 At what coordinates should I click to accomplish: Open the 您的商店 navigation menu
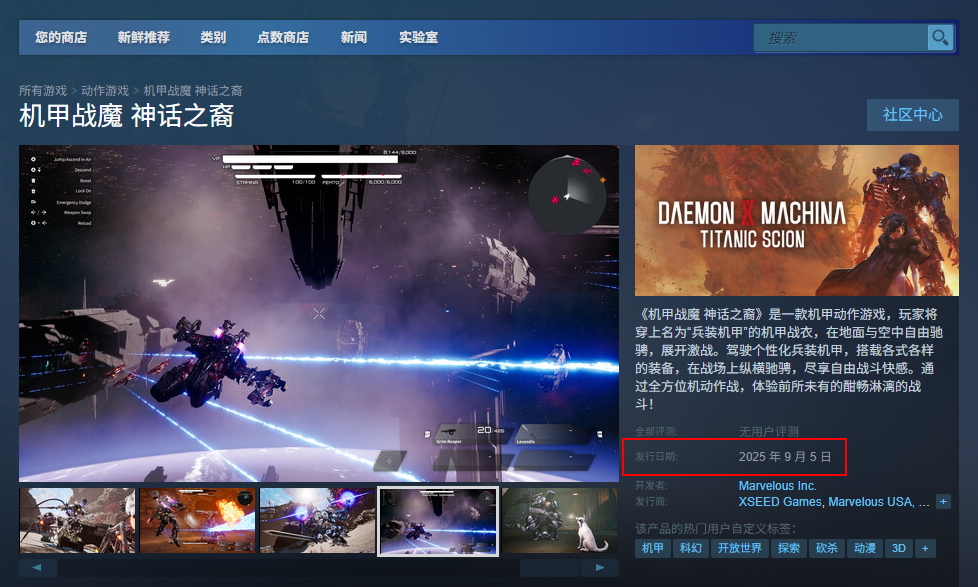click(61, 38)
